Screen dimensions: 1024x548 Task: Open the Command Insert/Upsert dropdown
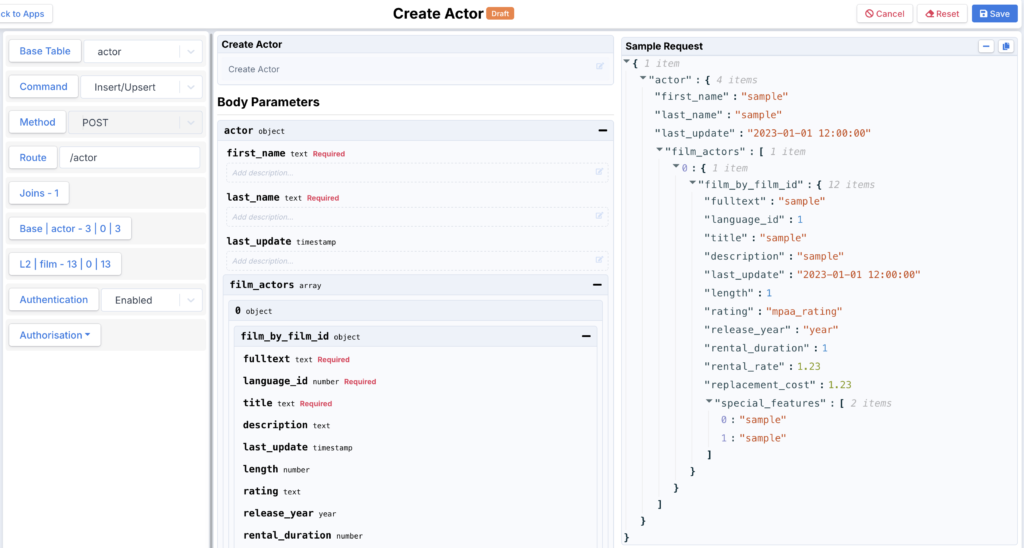pos(190,87)
